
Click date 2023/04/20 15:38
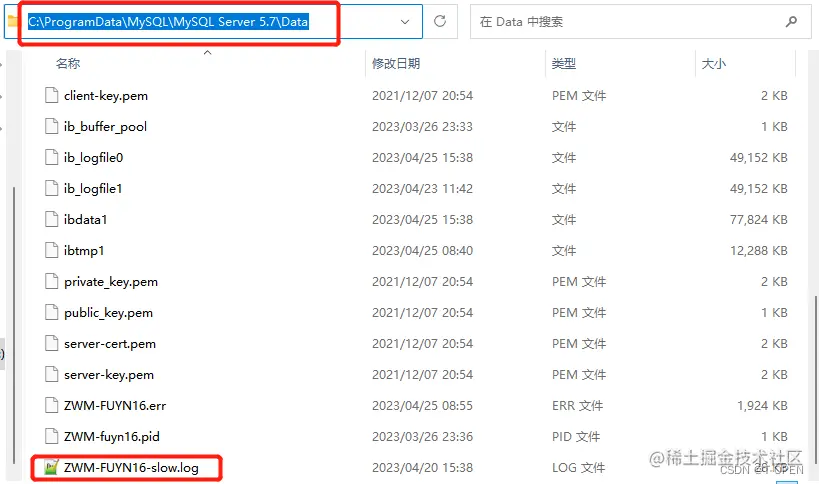coord(423,467)
